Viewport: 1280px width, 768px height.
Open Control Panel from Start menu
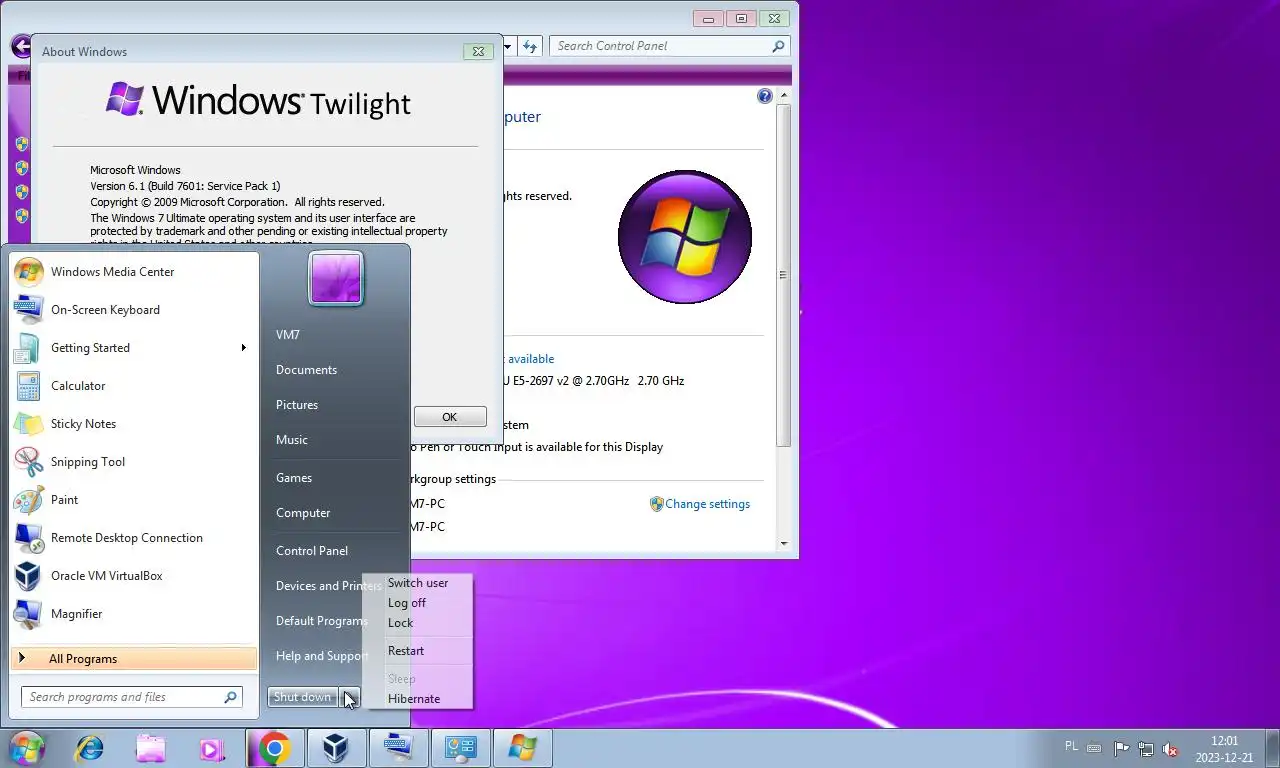(x=312, y=551)
